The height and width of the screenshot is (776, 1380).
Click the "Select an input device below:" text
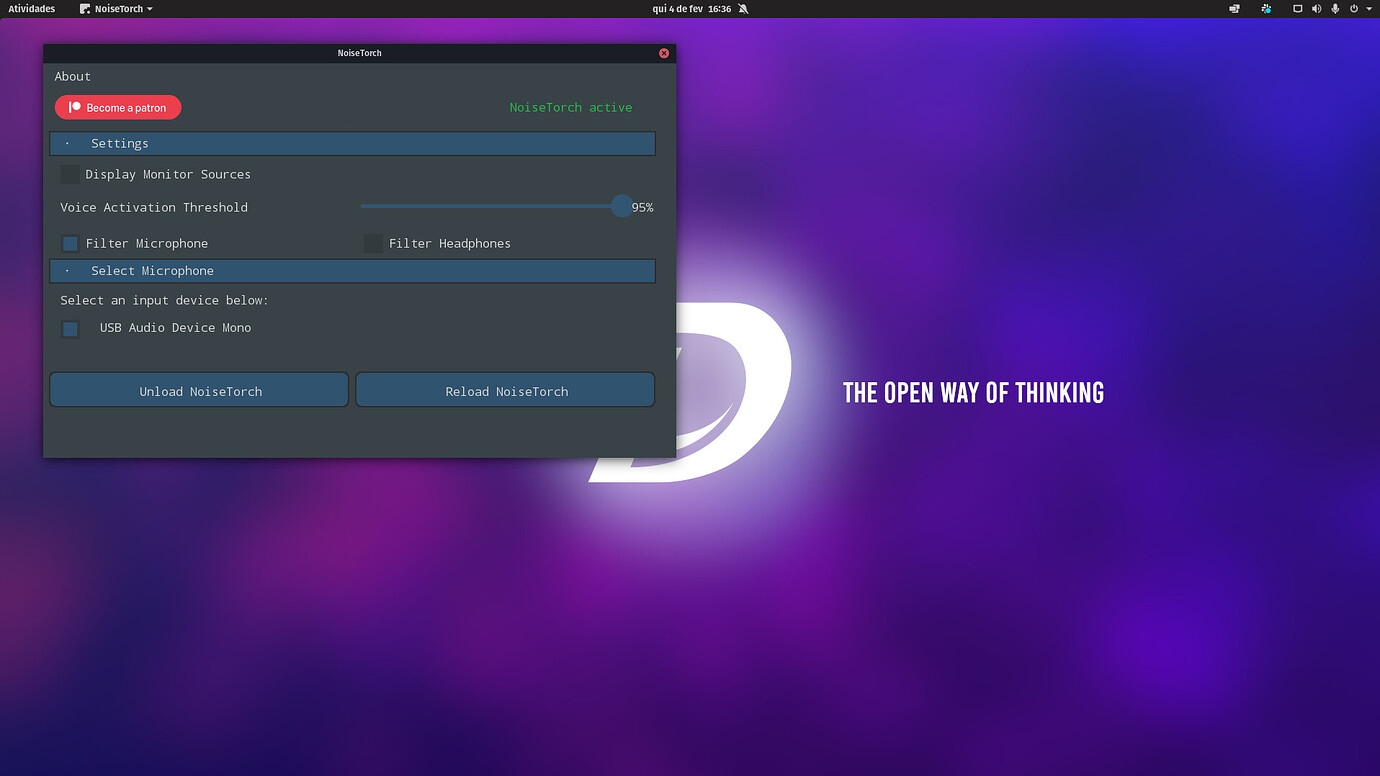(164, 301)
